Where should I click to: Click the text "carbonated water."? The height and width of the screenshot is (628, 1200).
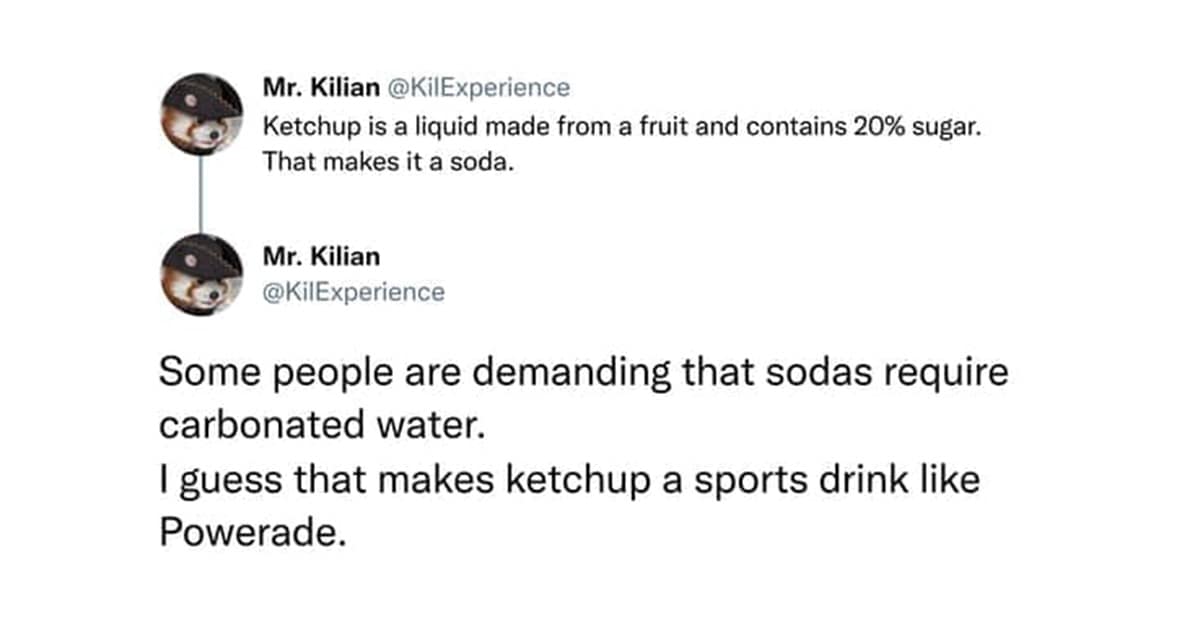click(322, 425)
